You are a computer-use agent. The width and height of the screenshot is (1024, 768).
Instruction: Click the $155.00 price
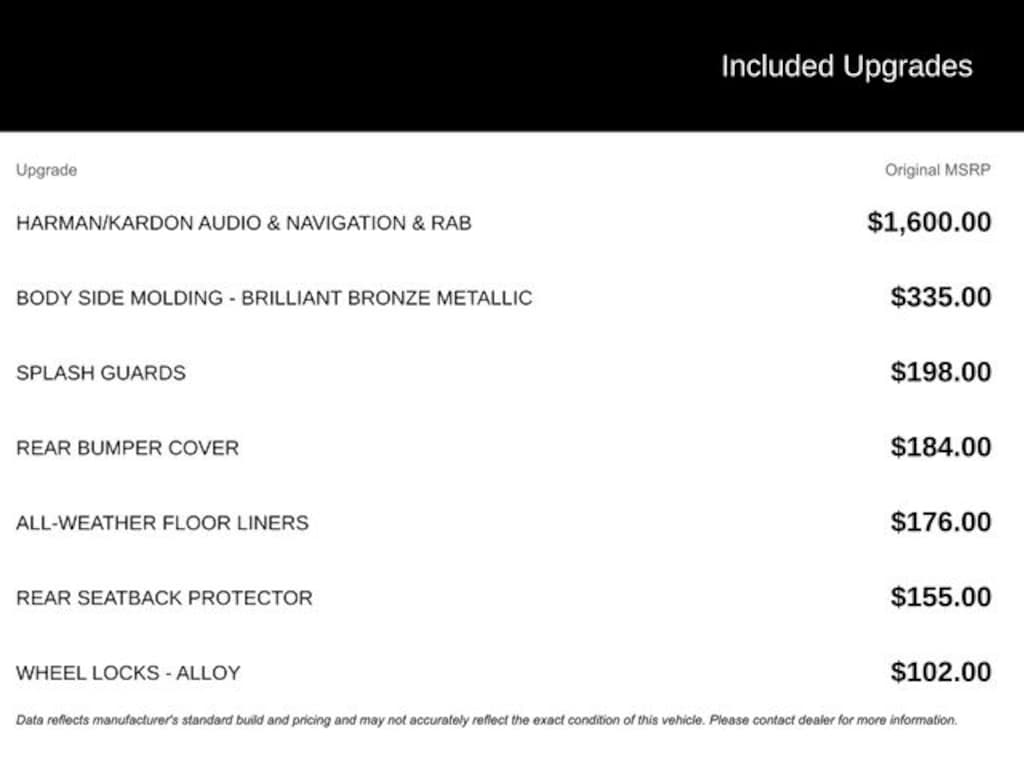tap(941, 597)
